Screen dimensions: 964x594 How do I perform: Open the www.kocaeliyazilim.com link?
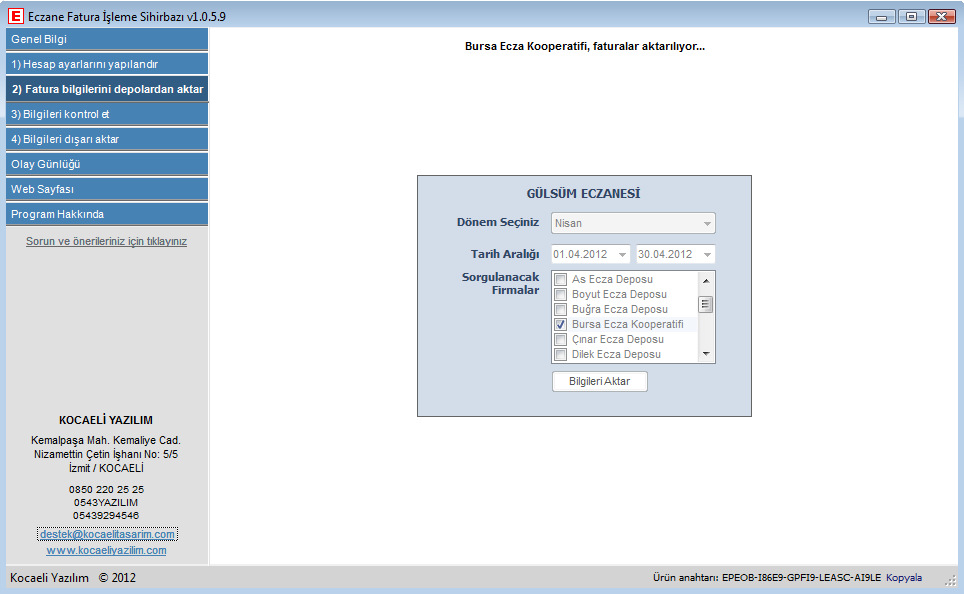106,550
